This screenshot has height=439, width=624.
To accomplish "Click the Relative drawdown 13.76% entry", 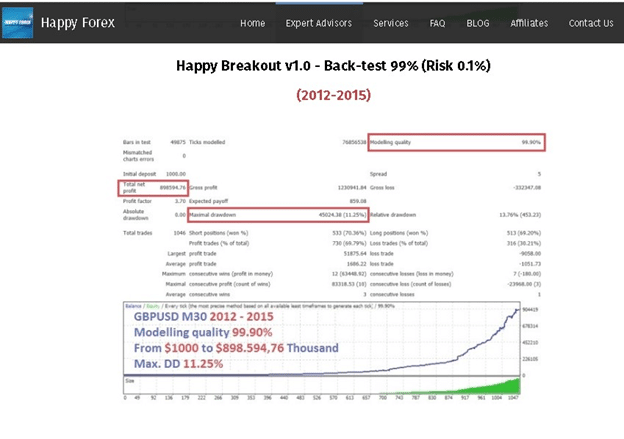I will pos(455,215).
